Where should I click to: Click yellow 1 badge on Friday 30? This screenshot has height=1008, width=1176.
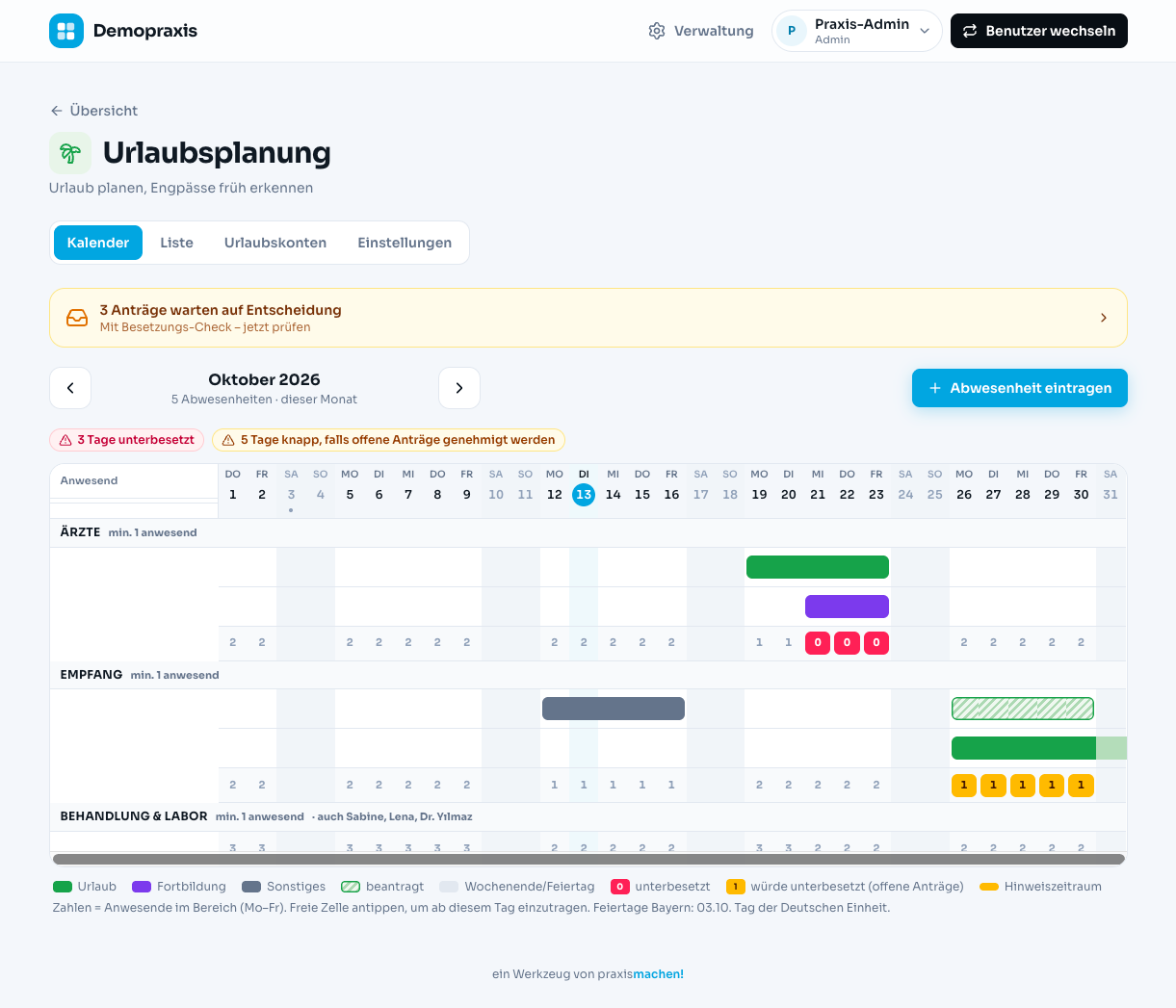(1081, 785)
